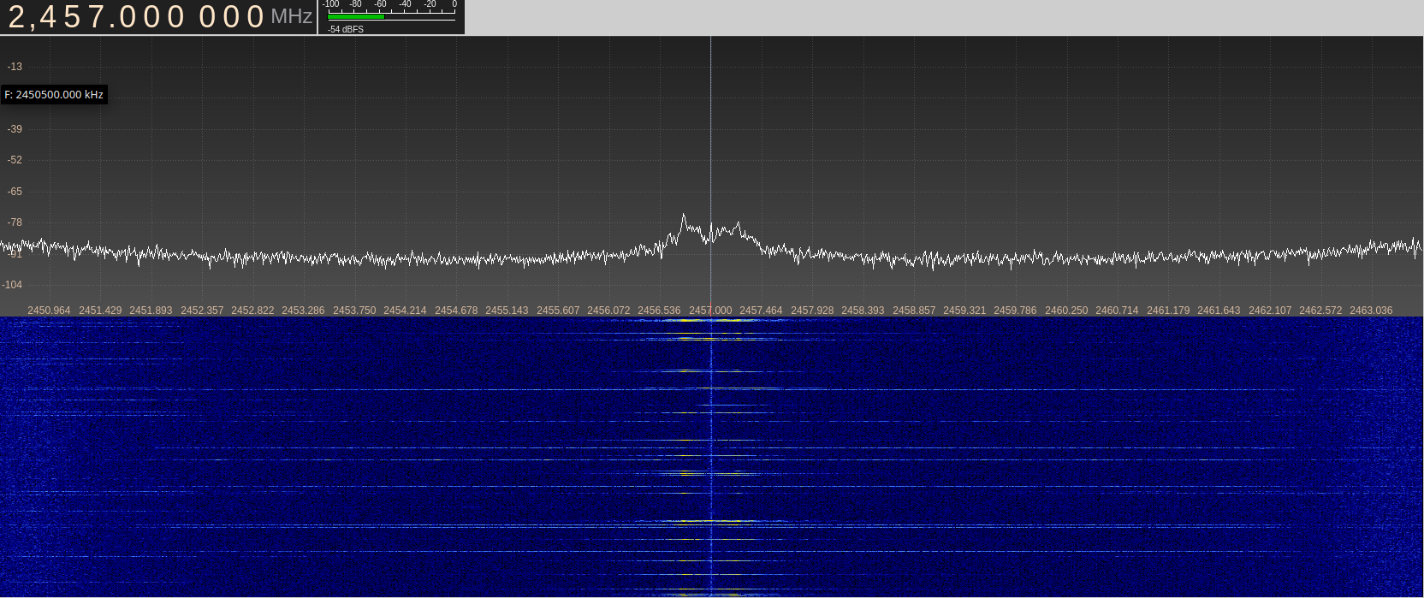Screen dimensions: 1424x598
Task: Click the -104 dB axis label
Action: [x=13, y=285]
